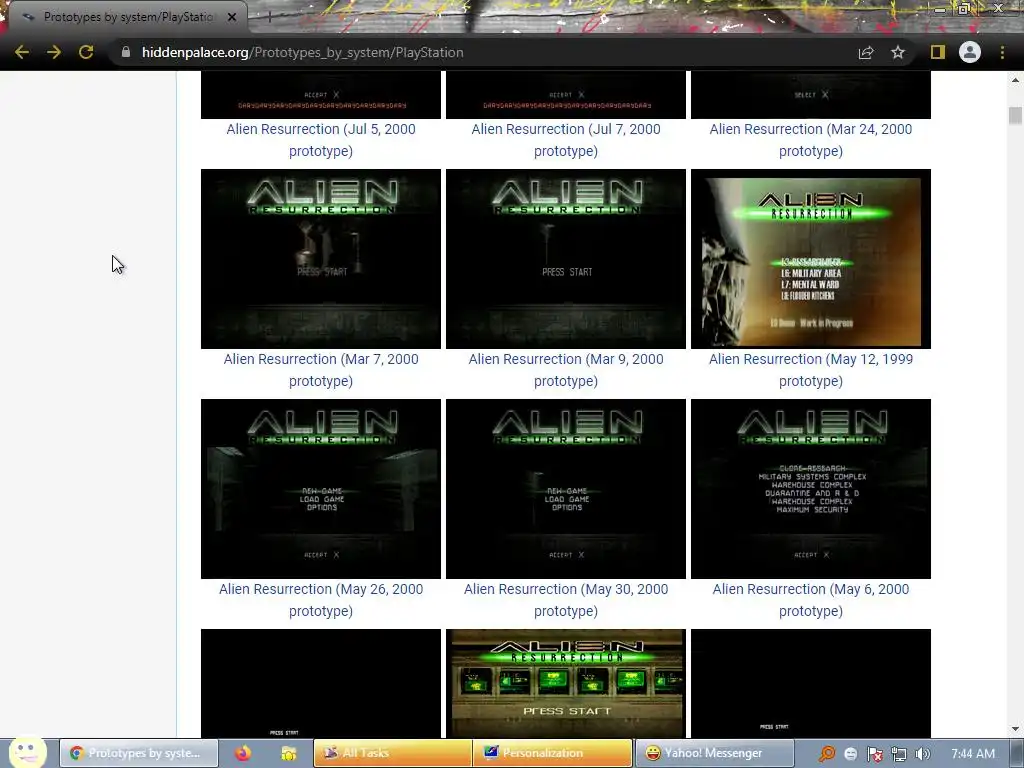Click the green monitors Press Start thumbnail
Viewport: 1024px width, 768px height.
coord(566,683)
